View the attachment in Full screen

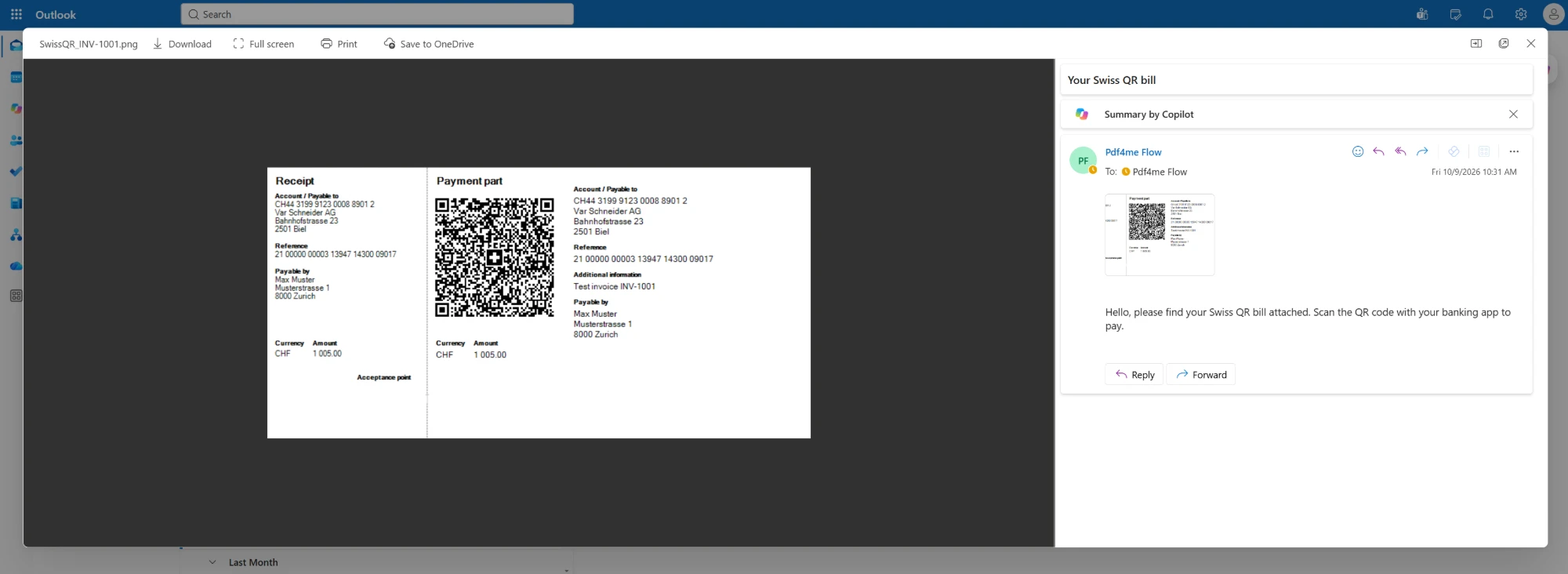tap(263, 44)
